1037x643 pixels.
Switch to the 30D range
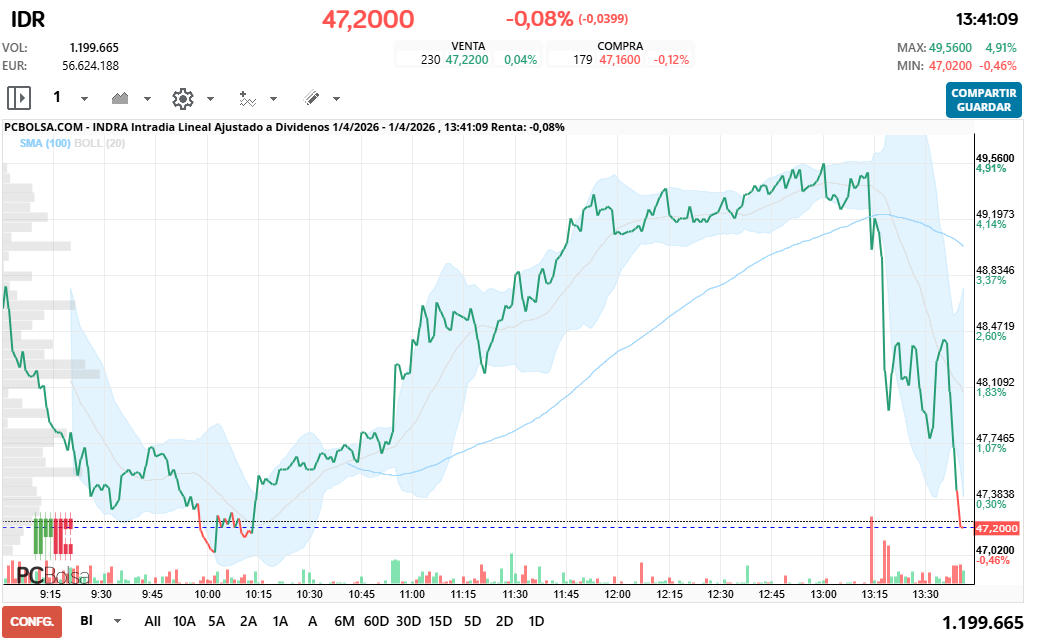pyautogui.click(x=408, y=621)
